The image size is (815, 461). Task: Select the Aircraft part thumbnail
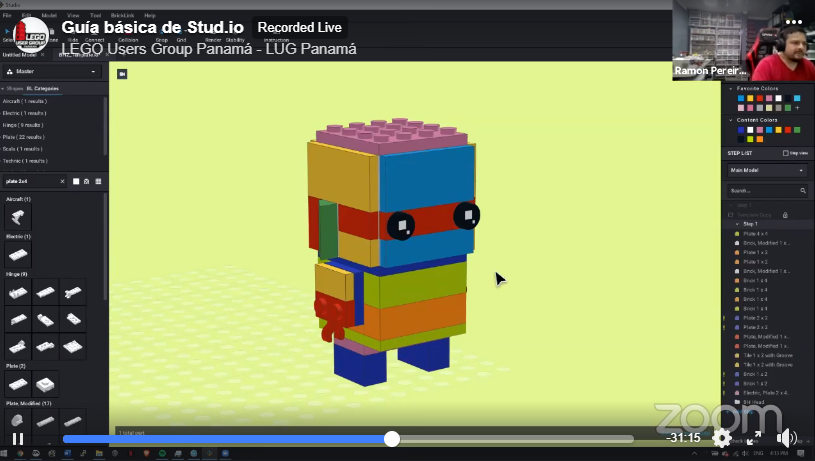(x=18, y=217)
